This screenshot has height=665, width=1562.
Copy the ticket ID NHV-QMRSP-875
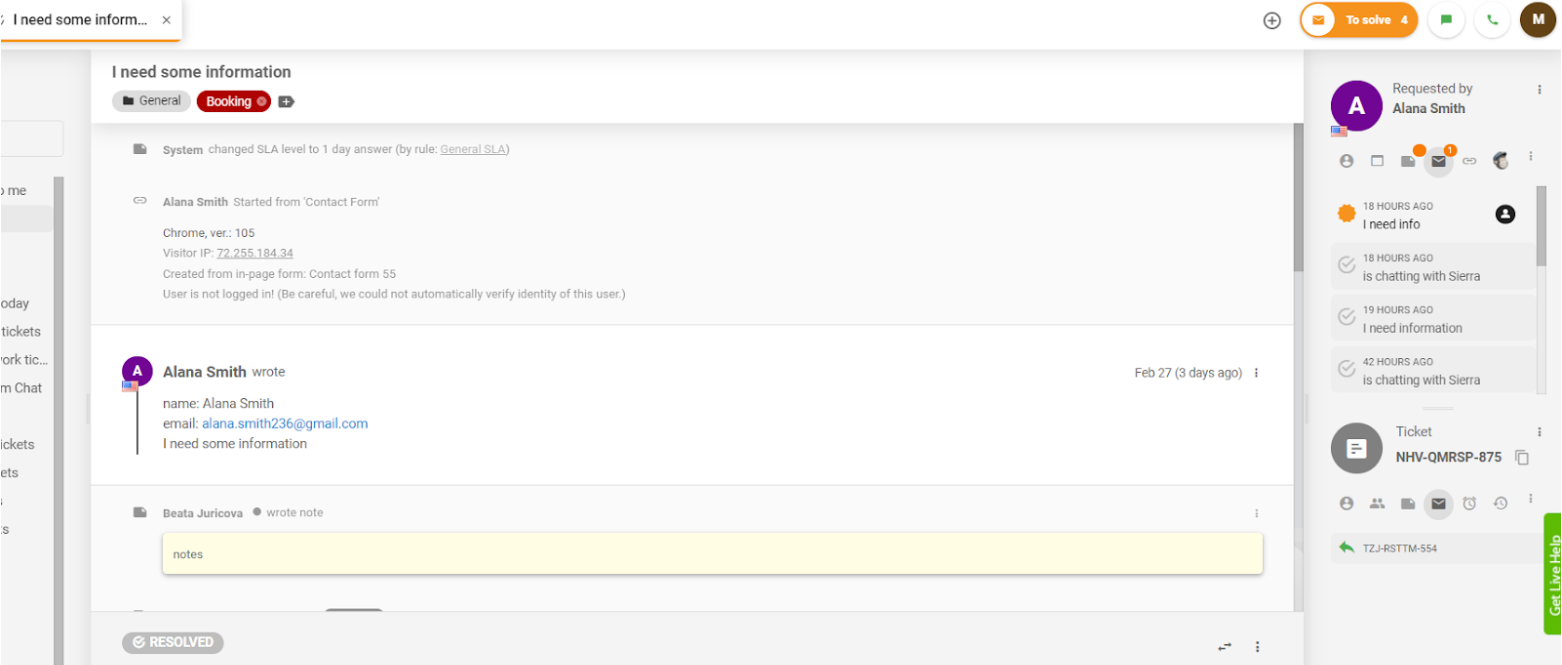pyautogui.click(x=1522, y=457)
